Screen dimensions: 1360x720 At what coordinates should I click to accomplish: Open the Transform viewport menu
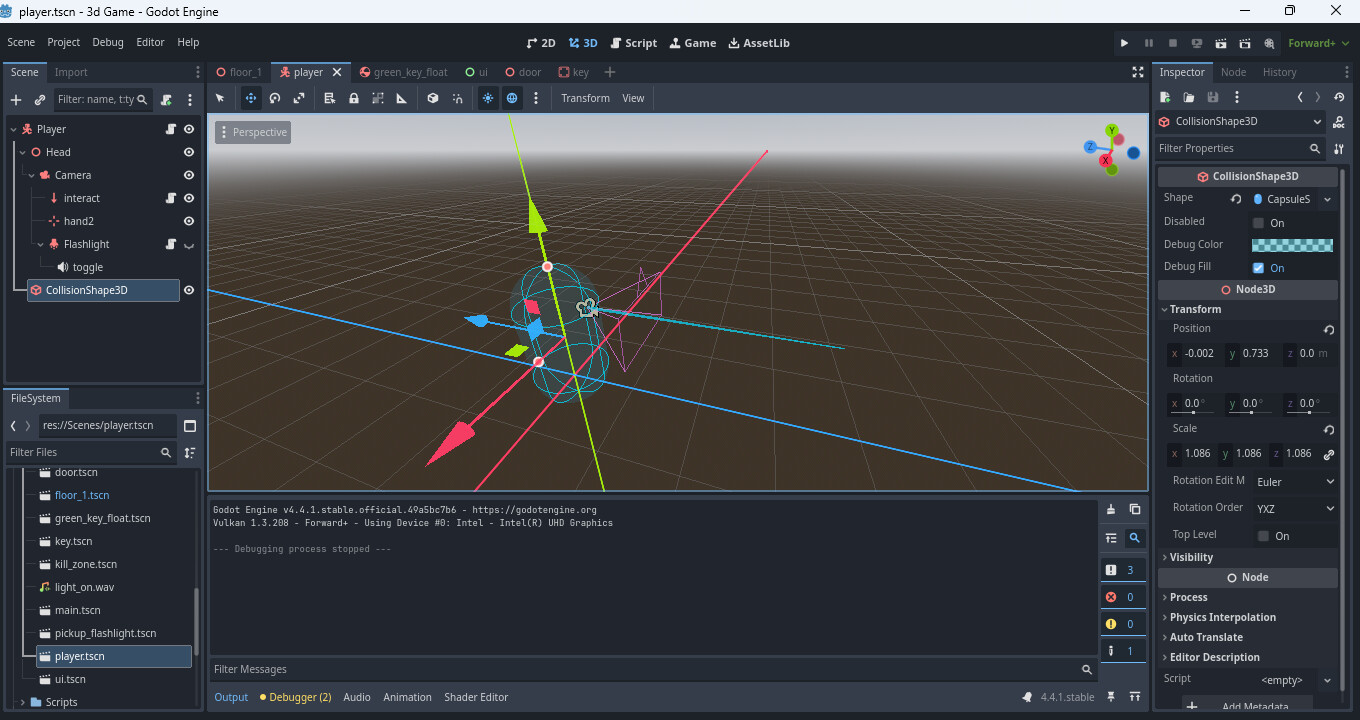point(585,98)
